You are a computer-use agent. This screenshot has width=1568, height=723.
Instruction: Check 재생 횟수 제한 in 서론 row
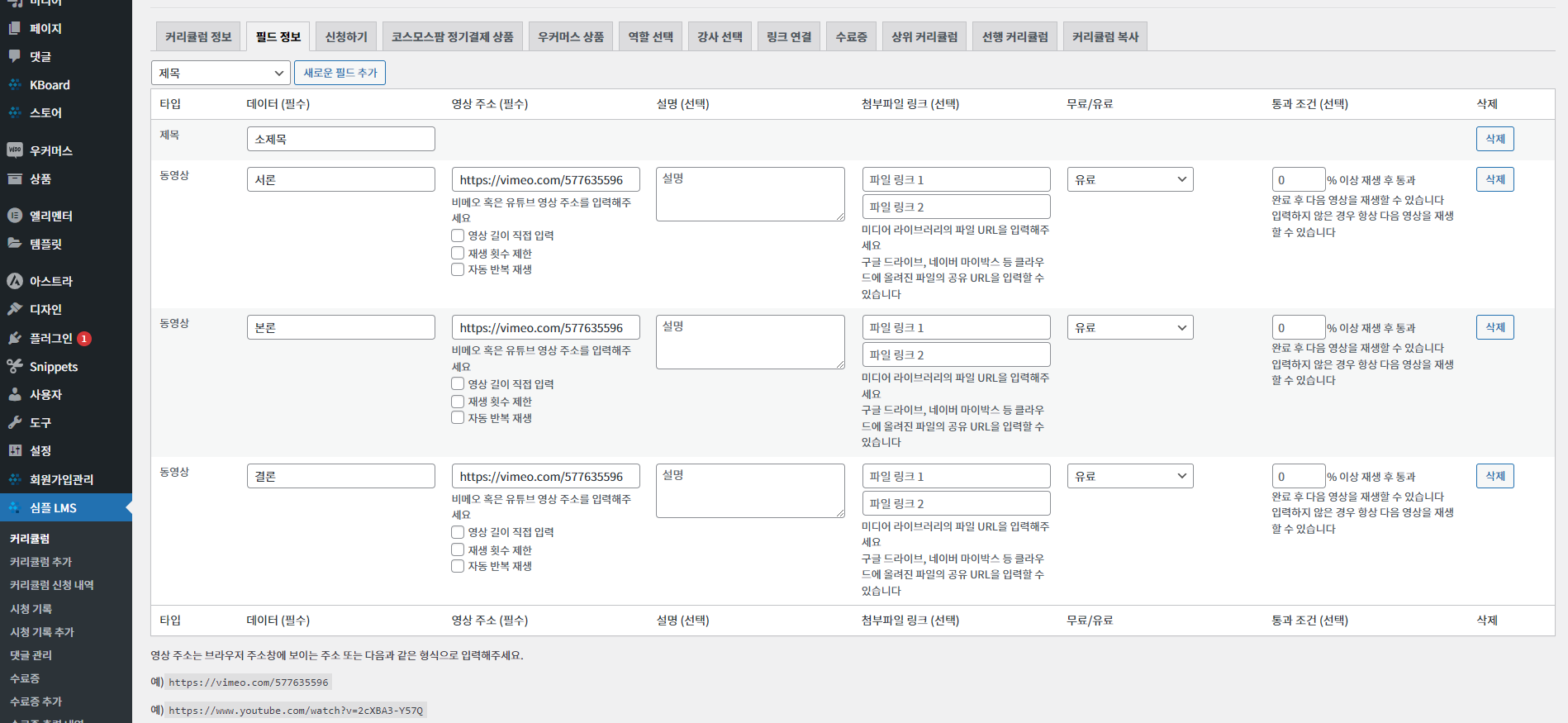[458, 253]
